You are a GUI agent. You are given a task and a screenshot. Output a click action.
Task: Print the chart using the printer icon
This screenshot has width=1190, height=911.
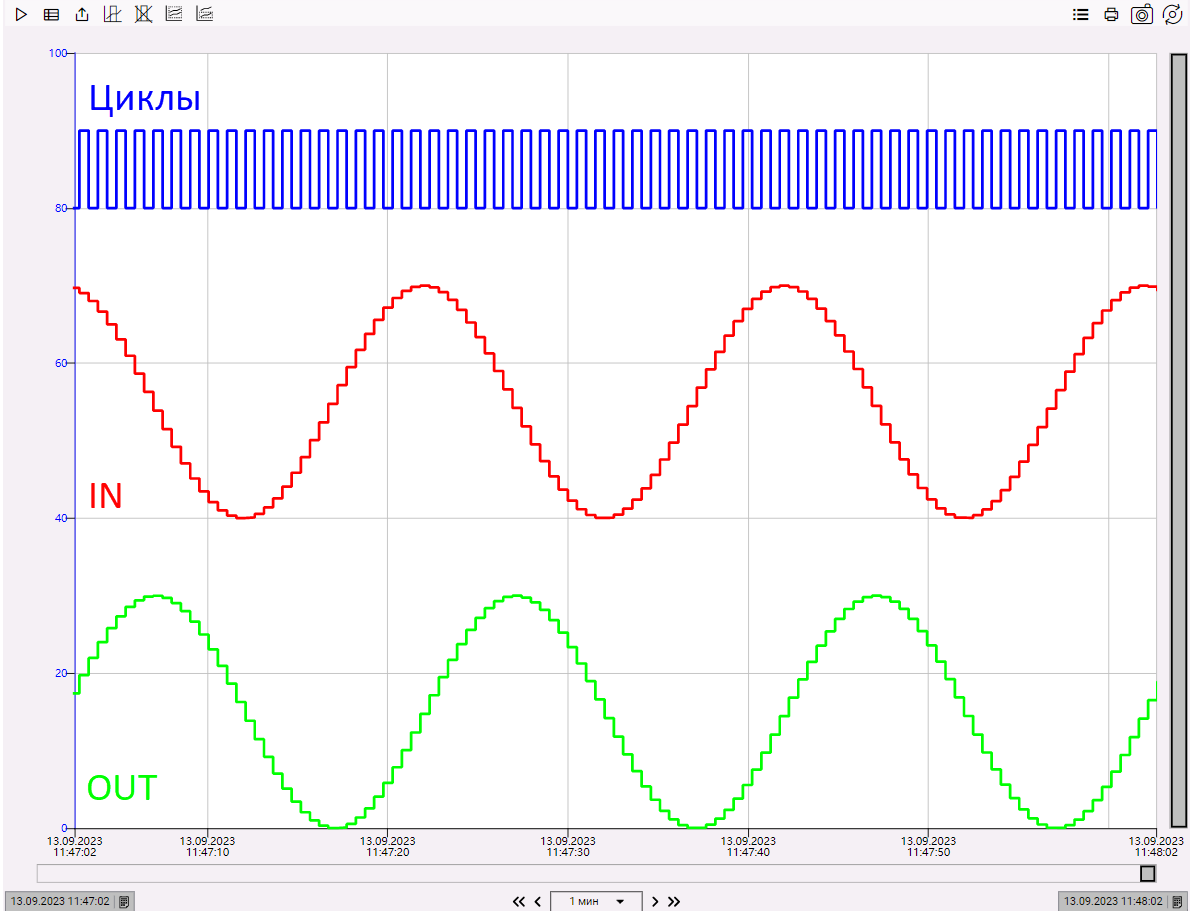tap(1111, 15)
